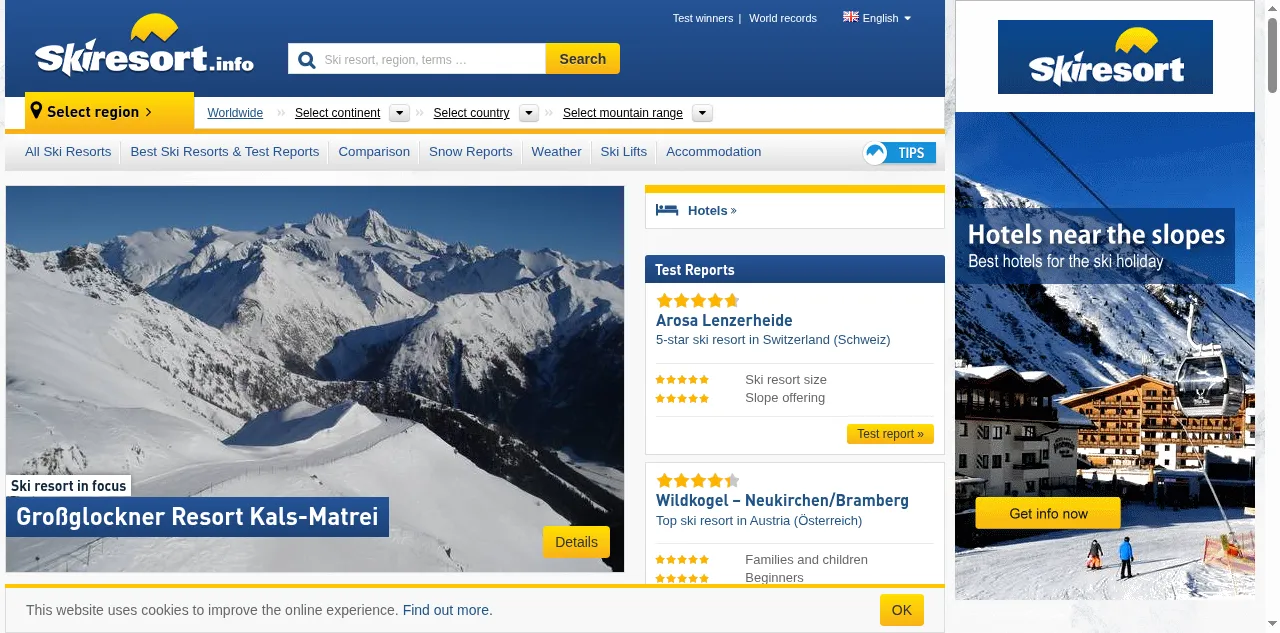Click the map pin icon beside Select region

coord(36,111)
